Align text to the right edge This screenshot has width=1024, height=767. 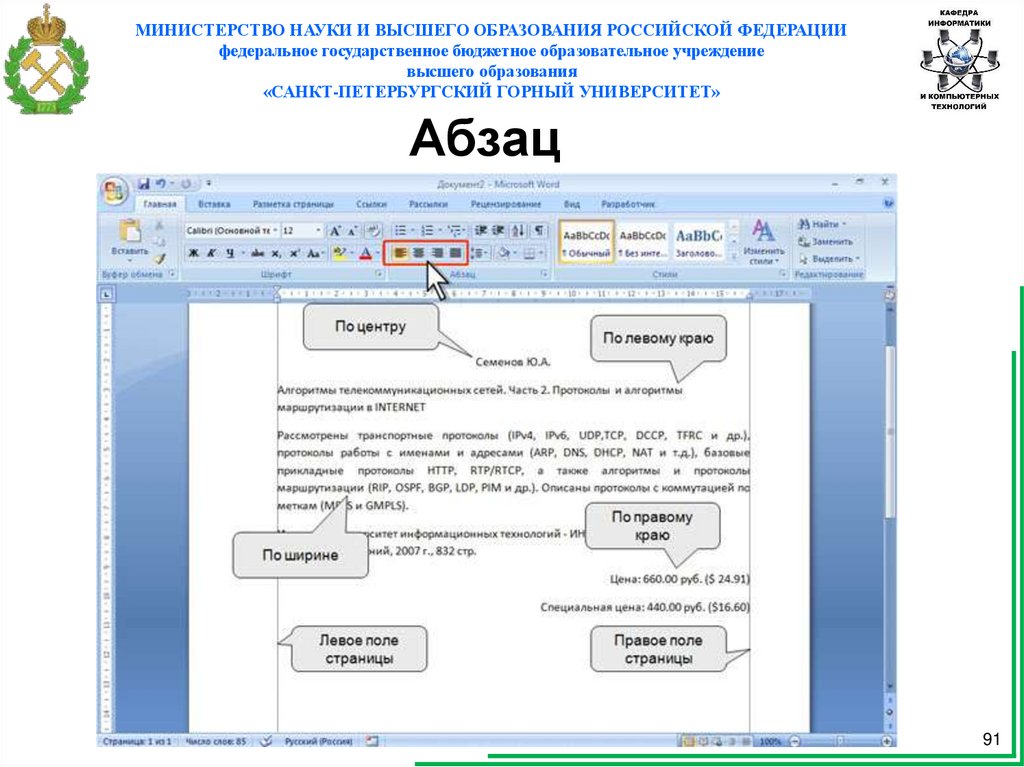pyautogui.click(x=437, y=253)
